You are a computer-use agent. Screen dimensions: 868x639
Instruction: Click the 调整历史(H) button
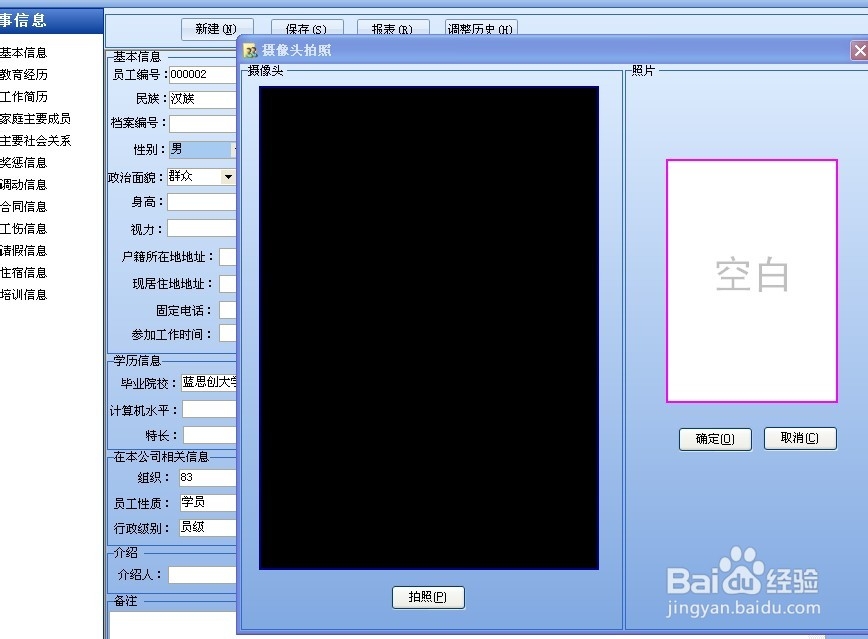click(480, 29)
